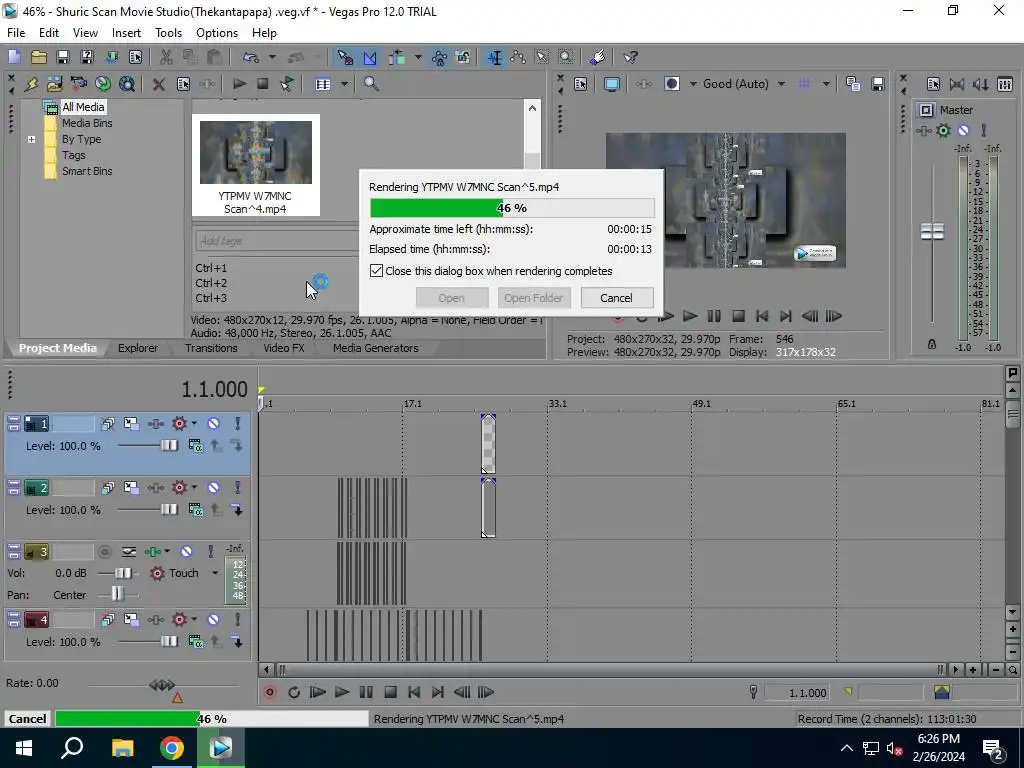Click the lightning bolt icon in Project Media
Screen dimensions: 1024x768
click(x=31, y=84)
